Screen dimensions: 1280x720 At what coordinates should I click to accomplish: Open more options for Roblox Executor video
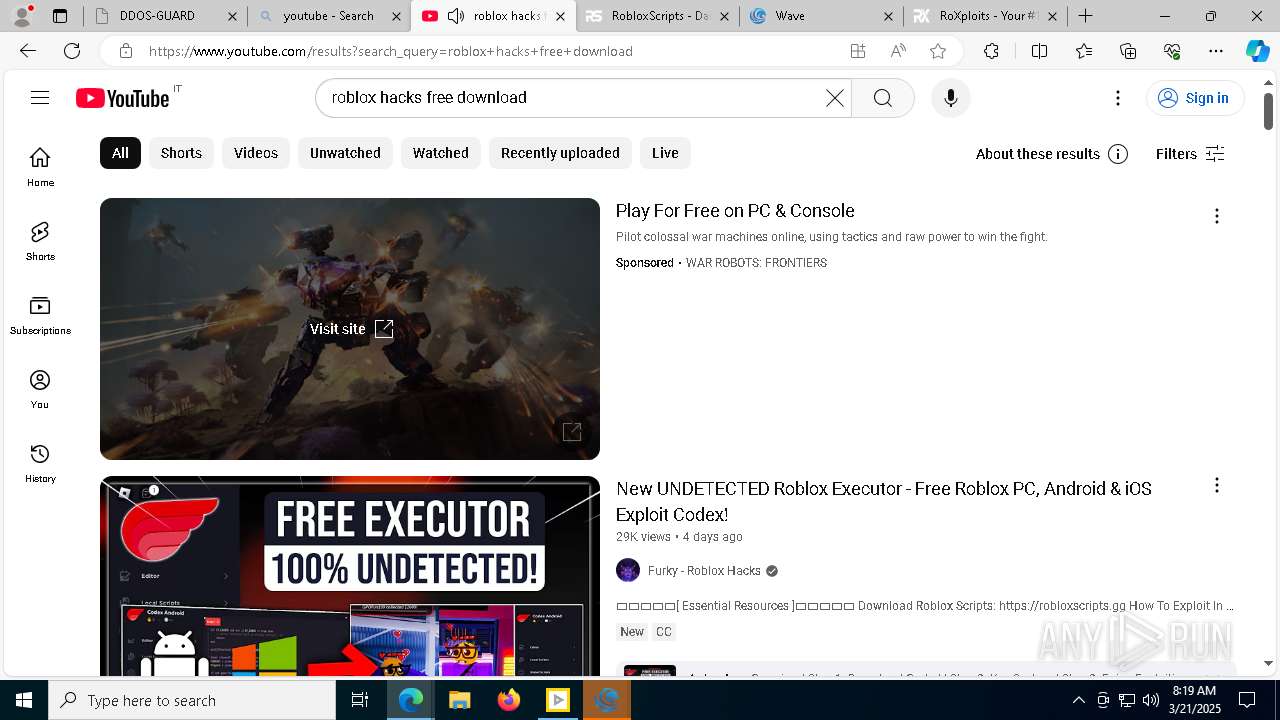point(1216,485)
